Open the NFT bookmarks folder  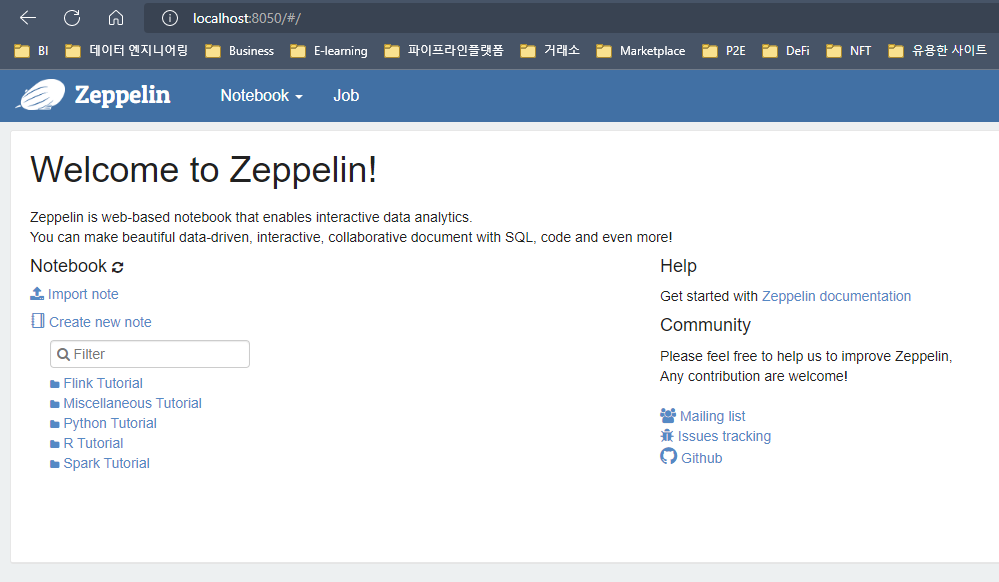pos(849,51)
